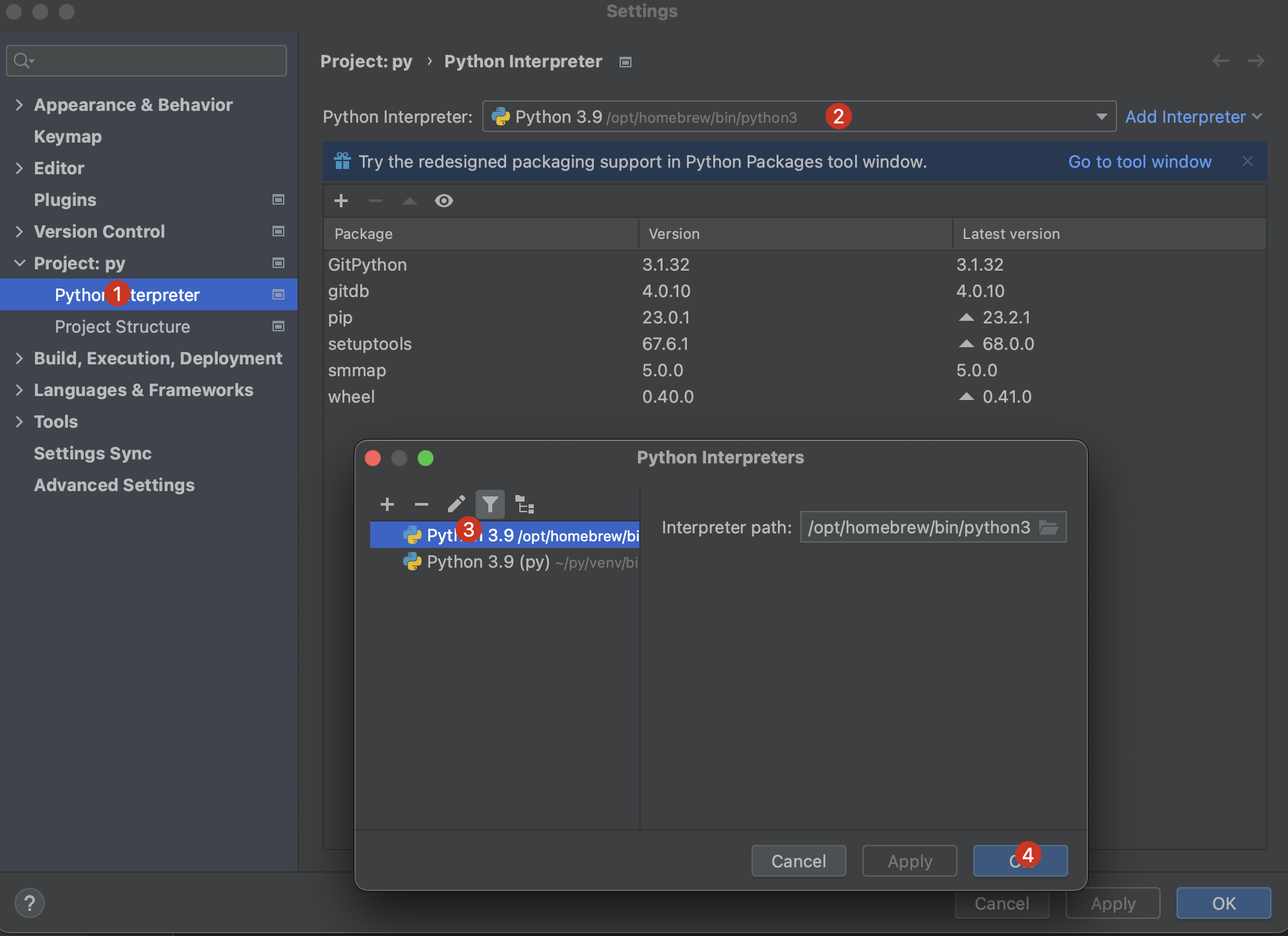1288x936 pixels.
Task: Click the pencil edit interpreter icon
Action: tap(456, 505)
